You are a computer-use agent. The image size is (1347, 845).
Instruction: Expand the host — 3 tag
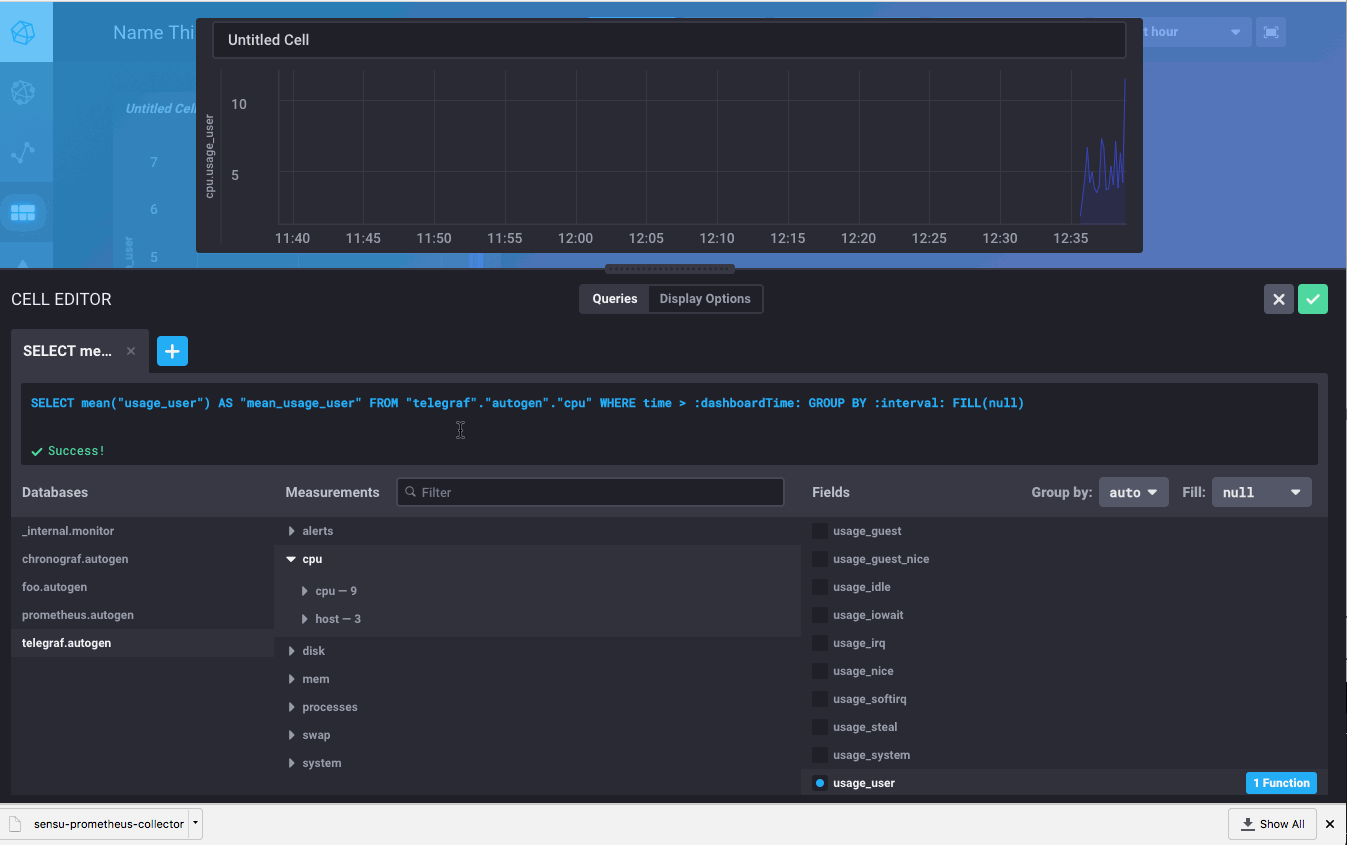(x=305, y=619)
